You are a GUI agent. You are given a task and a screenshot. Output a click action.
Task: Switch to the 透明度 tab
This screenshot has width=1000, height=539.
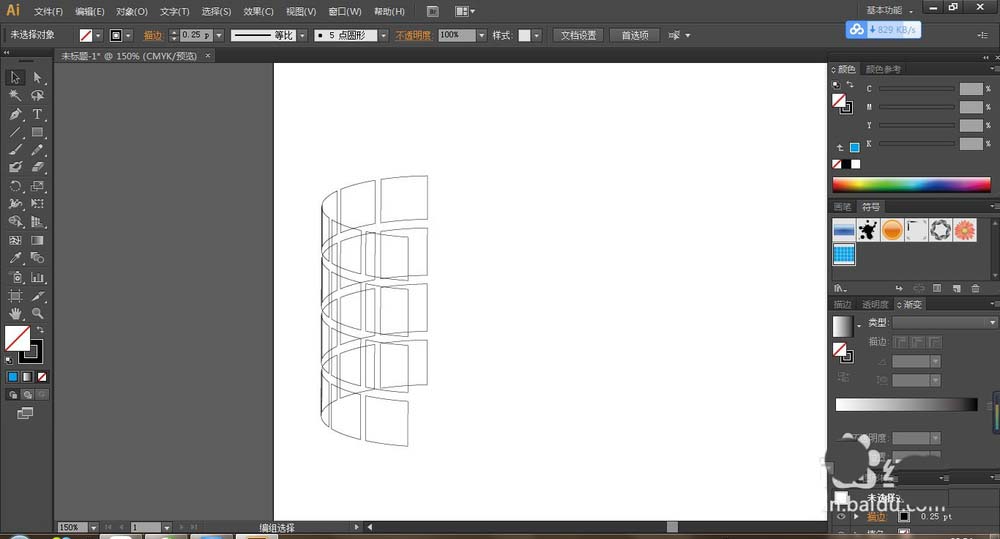click(x=875, y=304)
